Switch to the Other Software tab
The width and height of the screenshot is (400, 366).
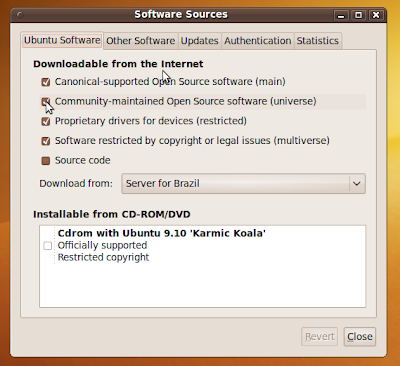tap(140, 41)
